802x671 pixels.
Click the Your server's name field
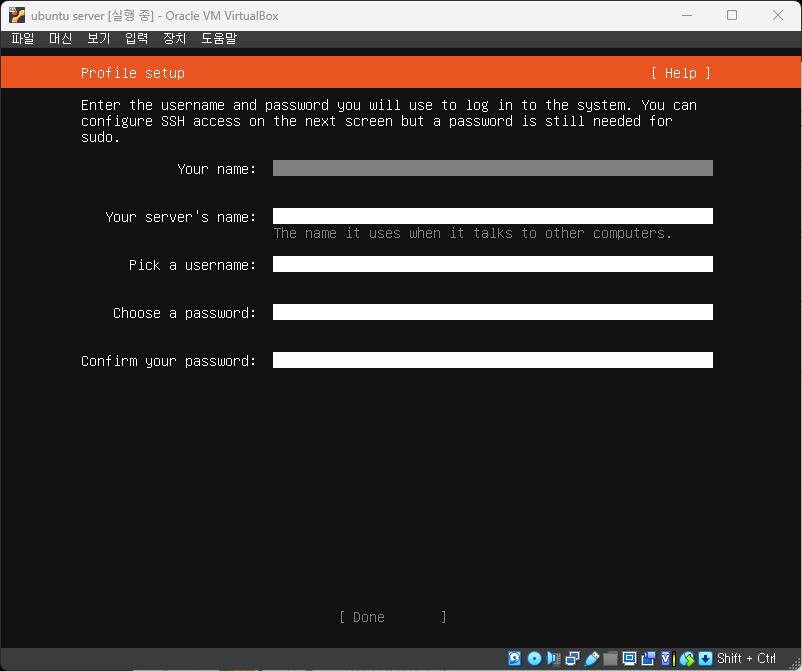pos(493,216)
